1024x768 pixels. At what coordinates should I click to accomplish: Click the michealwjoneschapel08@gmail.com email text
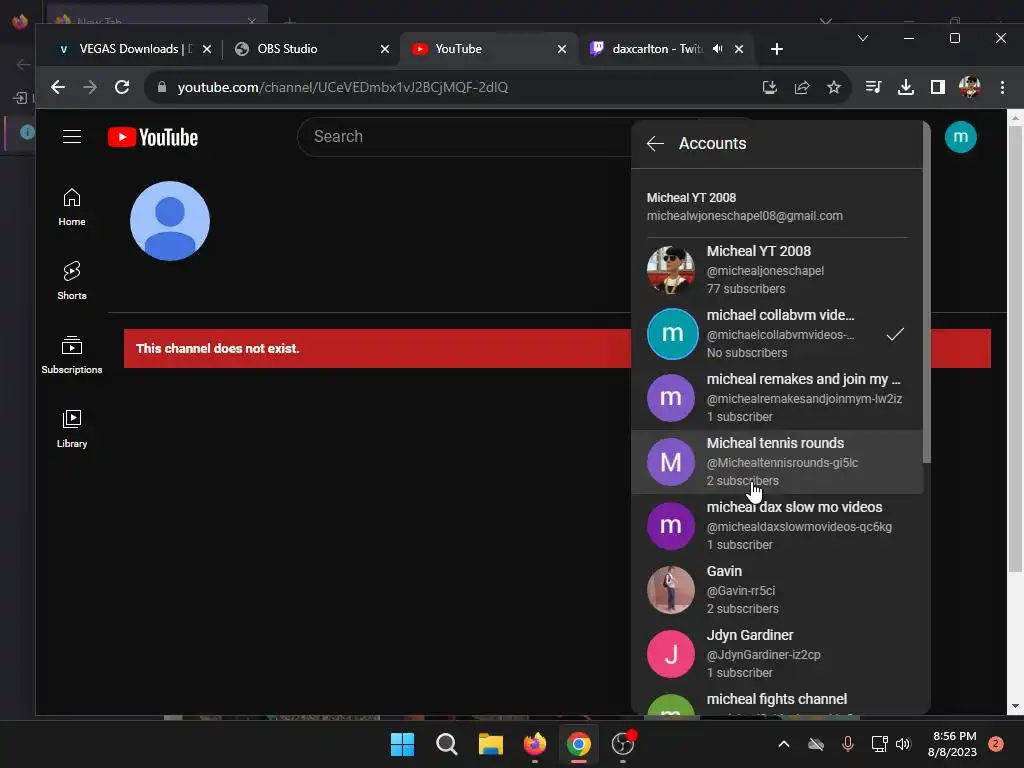744,216
